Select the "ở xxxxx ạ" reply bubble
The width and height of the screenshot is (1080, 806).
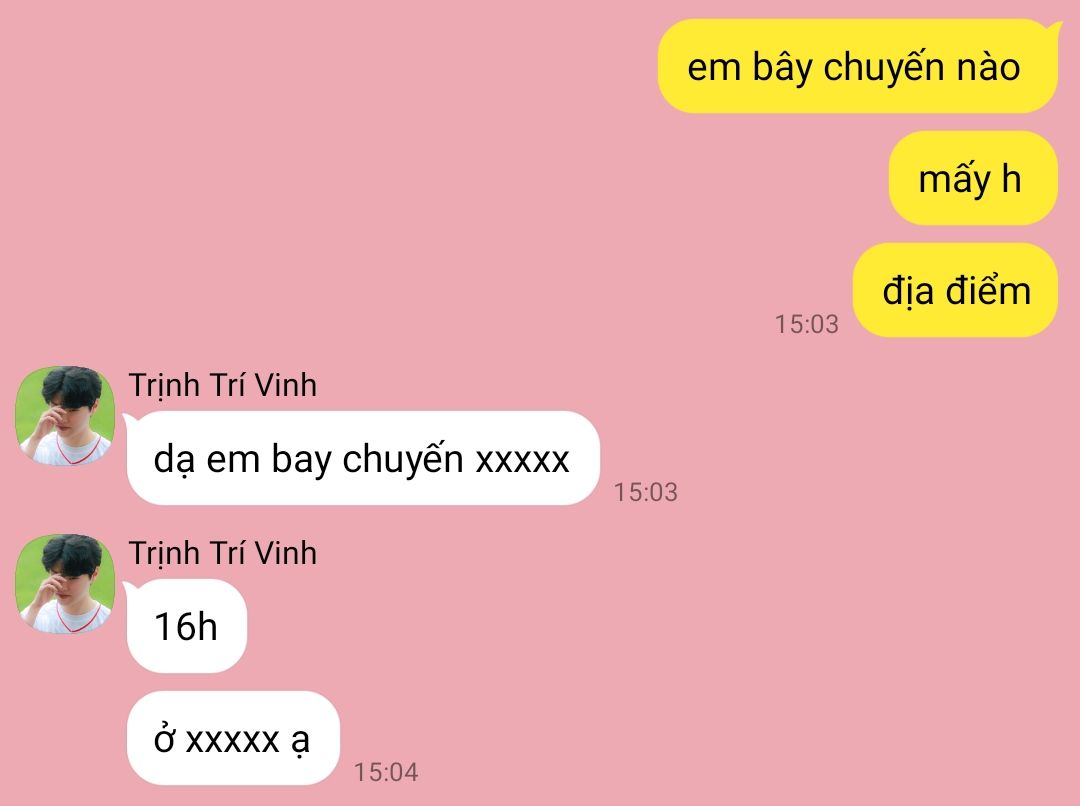[x=233, y=738]
